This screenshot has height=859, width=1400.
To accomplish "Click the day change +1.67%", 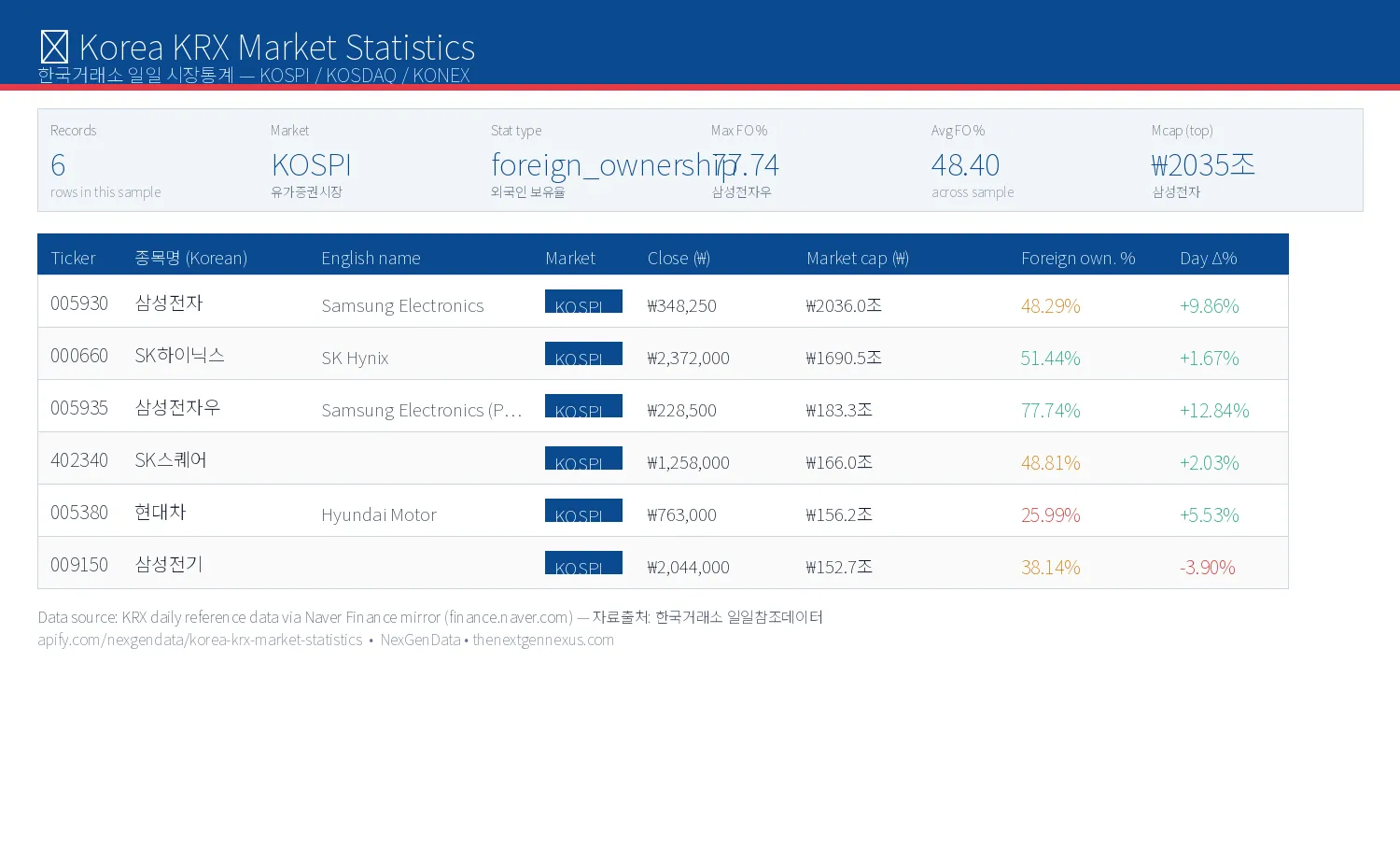I will point(1210,359).
